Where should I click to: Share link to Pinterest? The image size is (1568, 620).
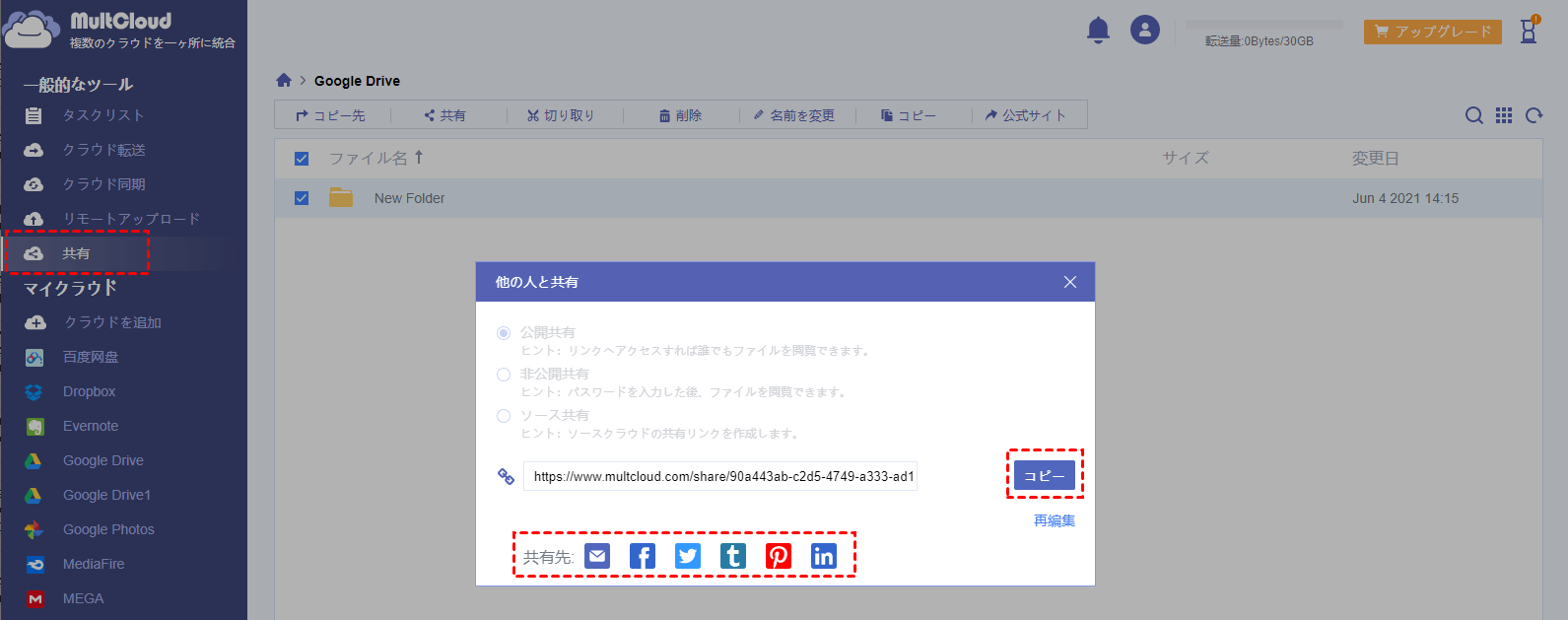click(779, 556)
